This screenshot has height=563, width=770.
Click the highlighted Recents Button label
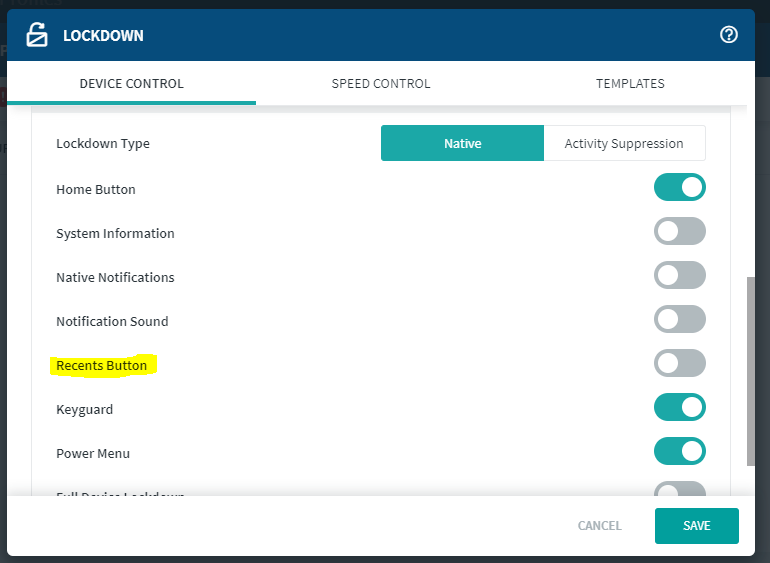(101, 366)
